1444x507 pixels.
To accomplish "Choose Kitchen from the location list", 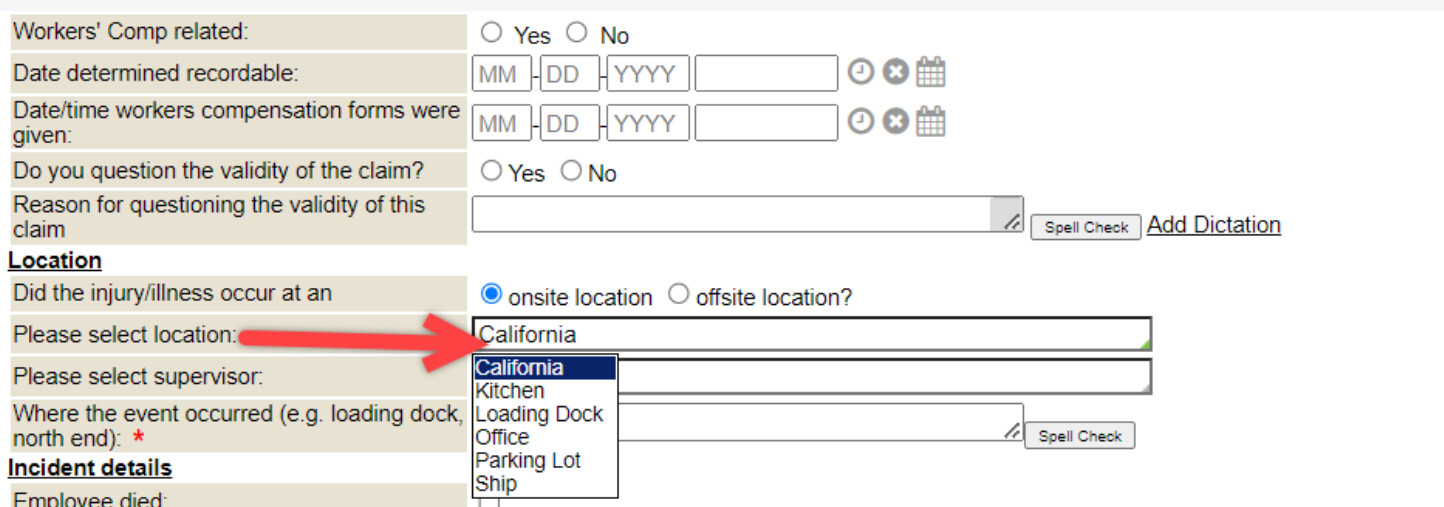I will tap(510, 391).
